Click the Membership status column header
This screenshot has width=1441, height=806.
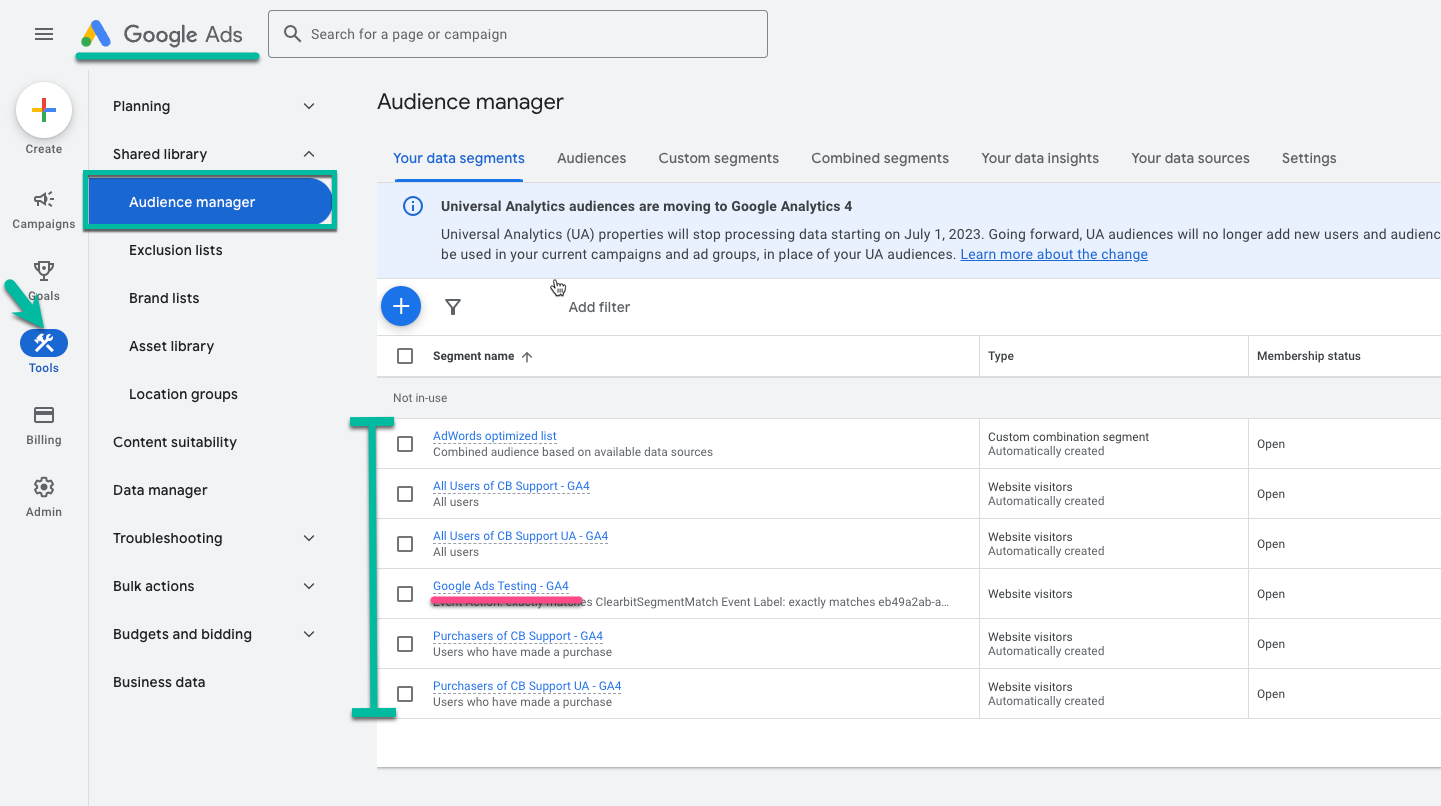(x=1309, y=356)
